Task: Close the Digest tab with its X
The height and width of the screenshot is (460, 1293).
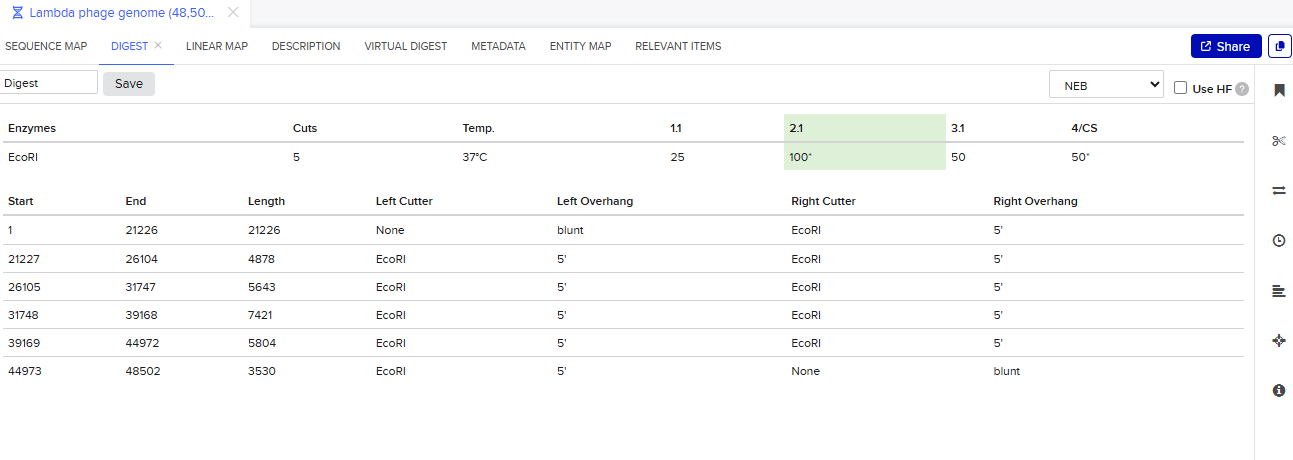Action: (x=158, y=45)
